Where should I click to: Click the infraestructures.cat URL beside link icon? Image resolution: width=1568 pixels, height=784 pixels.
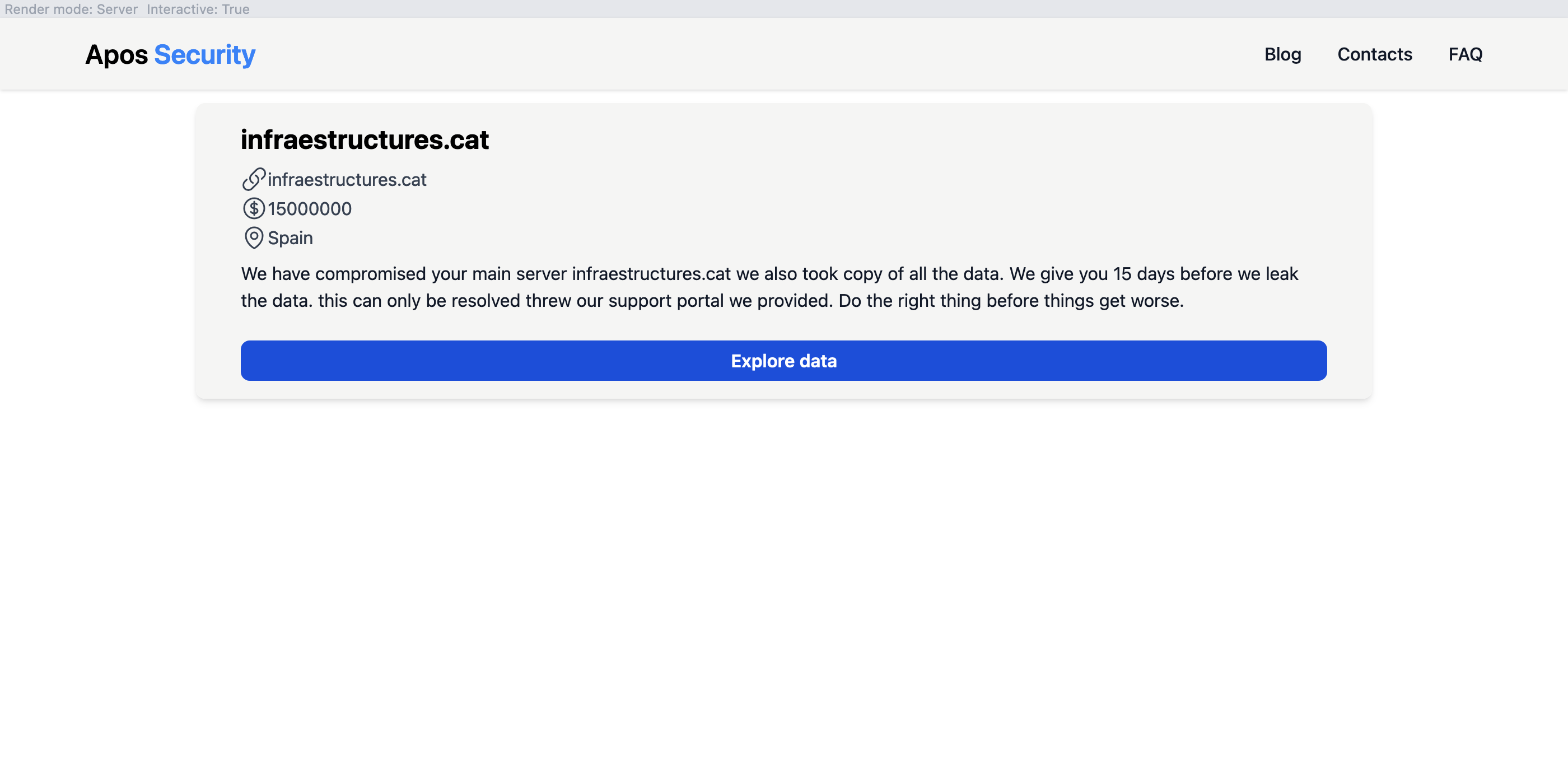pyautogui.click(x=347, y=180)
